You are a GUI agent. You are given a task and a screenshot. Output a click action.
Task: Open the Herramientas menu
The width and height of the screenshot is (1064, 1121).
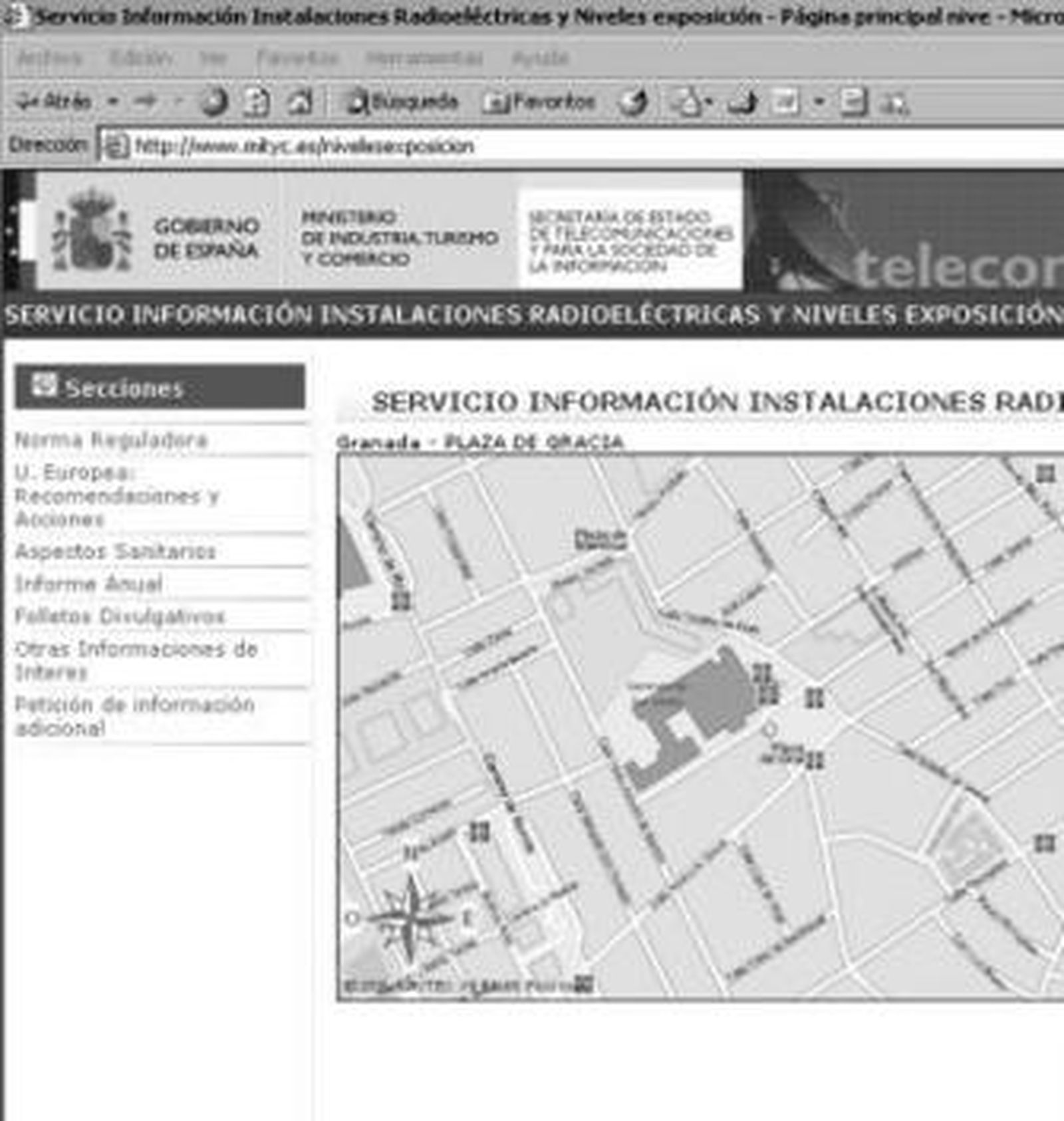[x=424, y=59]
